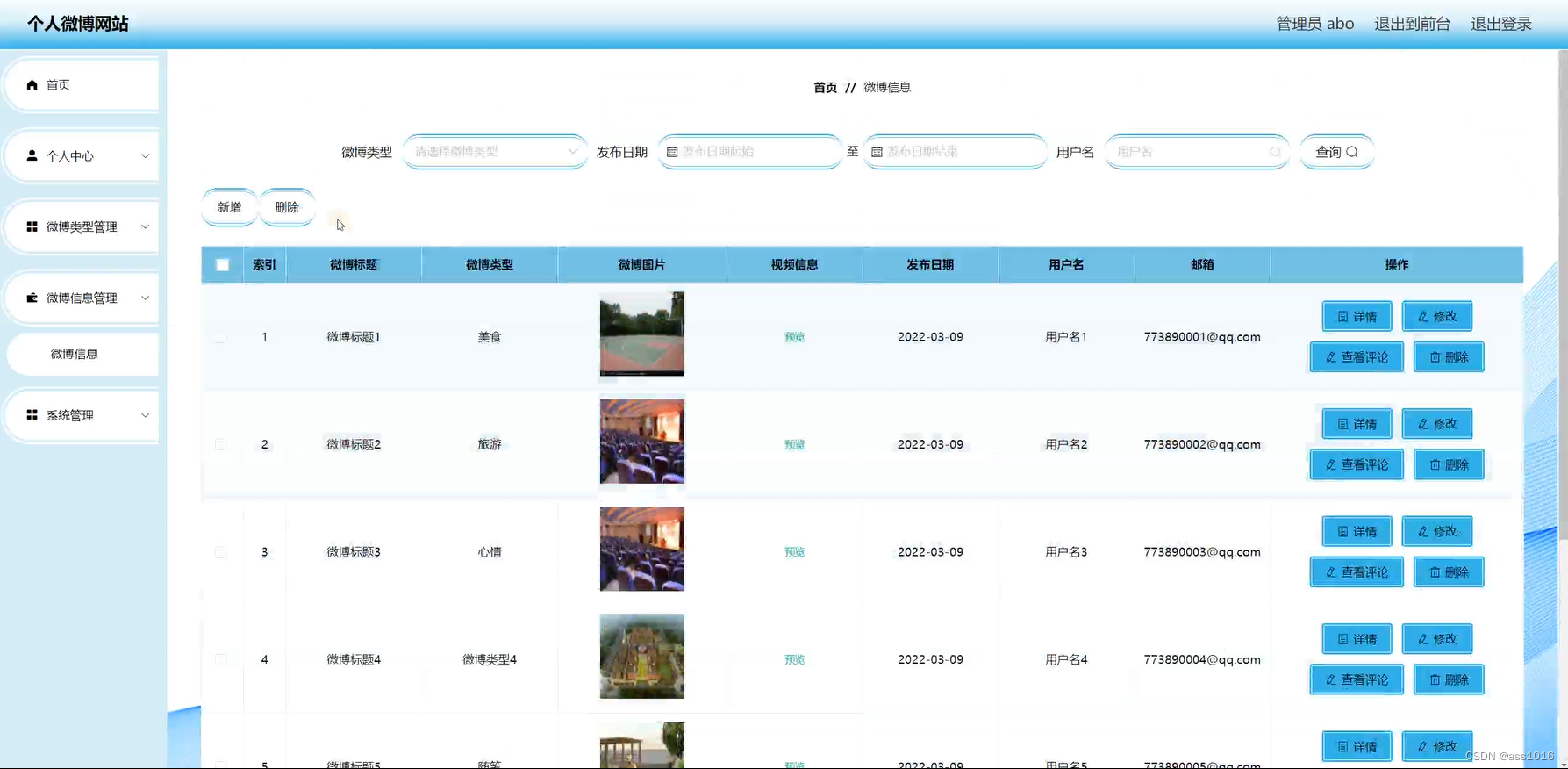This screenshot has width=1568, height=769.
Task: Check the checkbox for row 2
Action: pyautogui.click(x=220, y=444)
